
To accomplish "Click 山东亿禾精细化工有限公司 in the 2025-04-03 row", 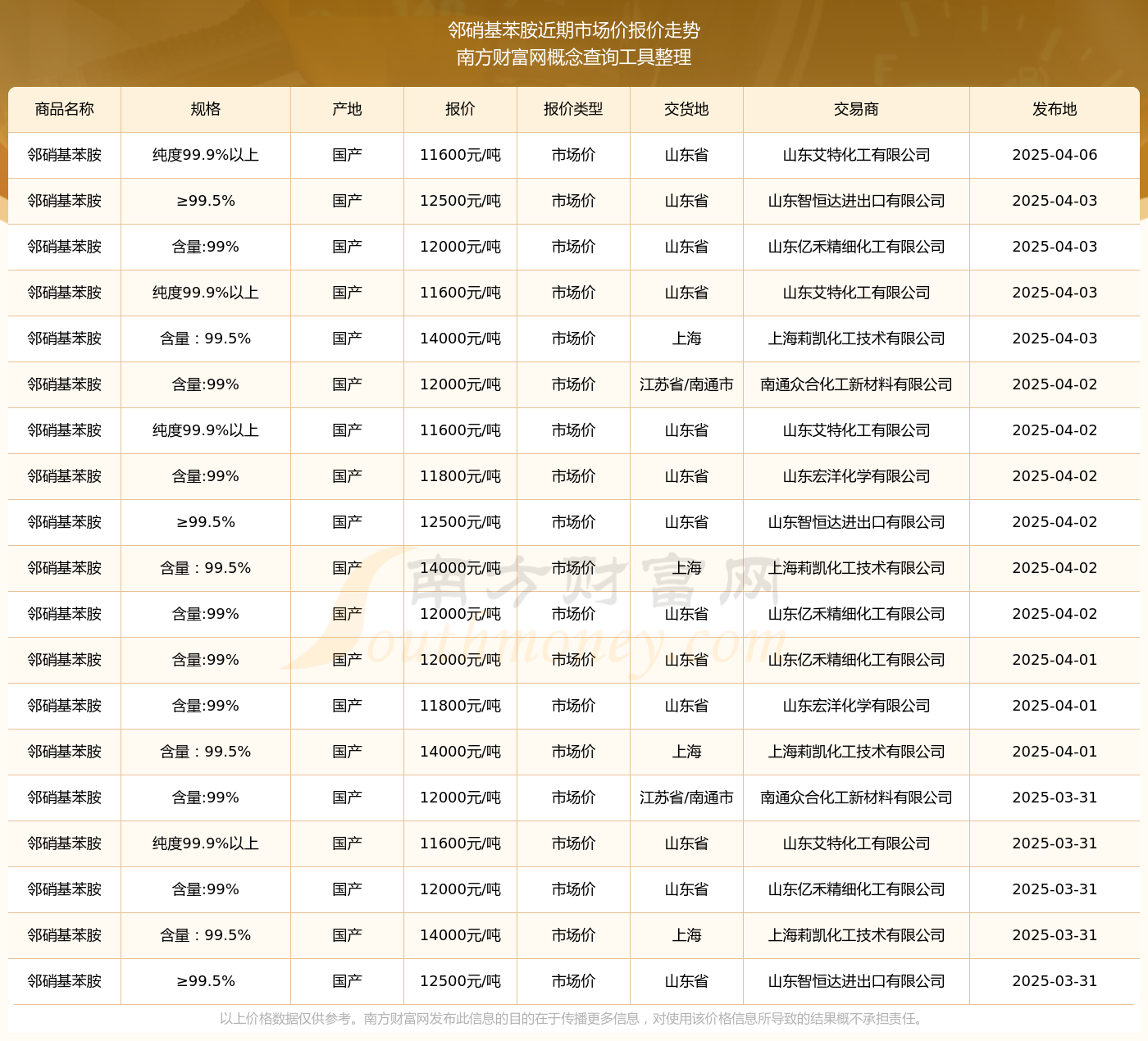I will (x=856, y=247).
